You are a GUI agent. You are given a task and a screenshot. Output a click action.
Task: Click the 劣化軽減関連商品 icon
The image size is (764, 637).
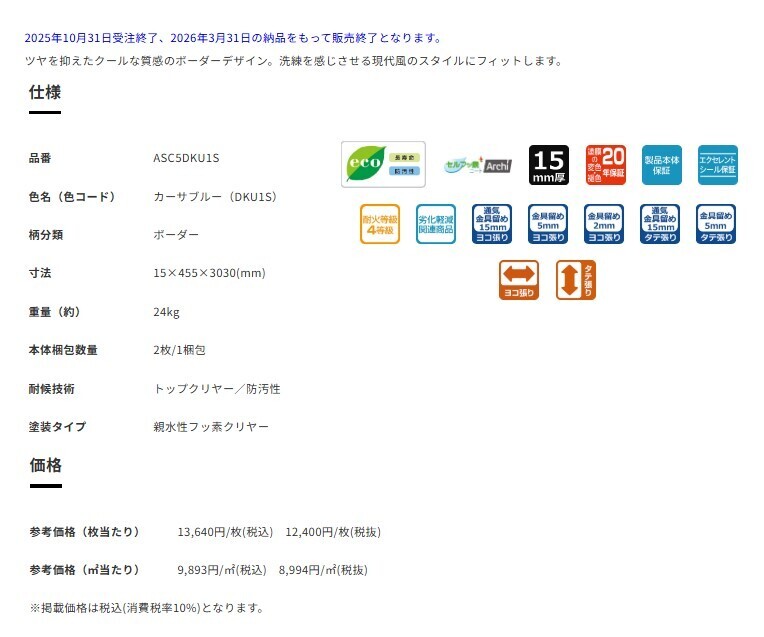[x=435, y=224]
